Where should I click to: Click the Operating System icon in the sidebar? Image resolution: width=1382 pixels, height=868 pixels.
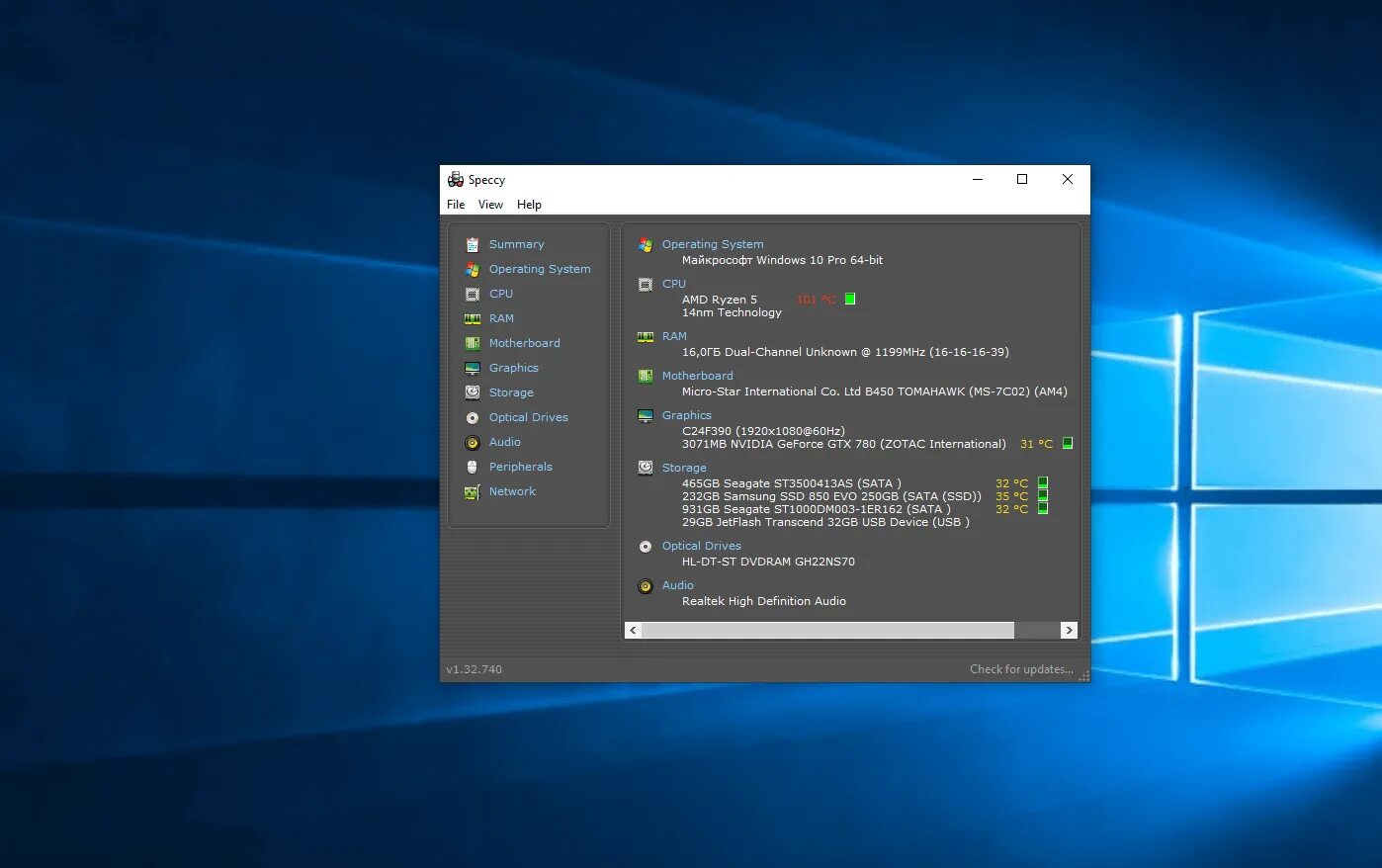coord(473,269)
